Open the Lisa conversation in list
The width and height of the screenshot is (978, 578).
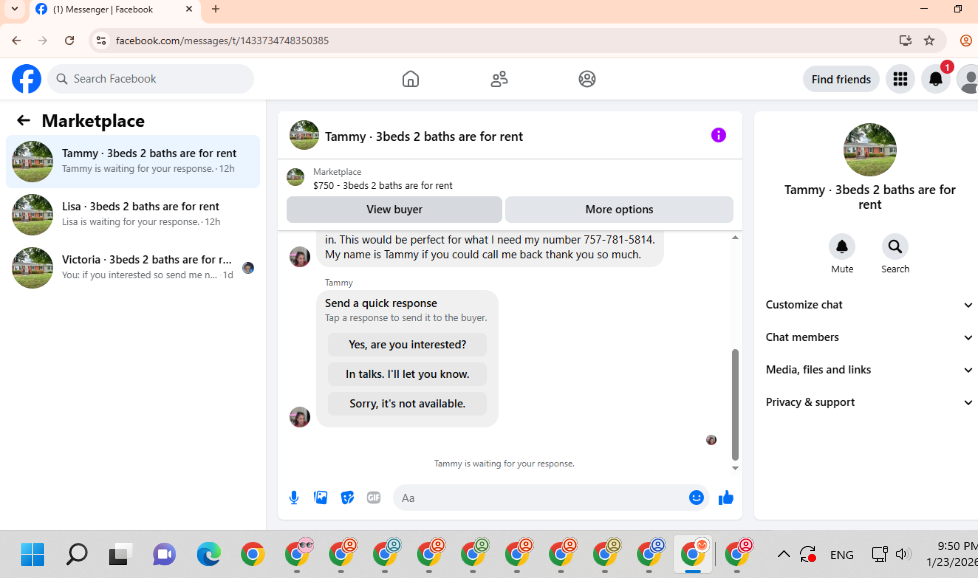tap(133, 214)
